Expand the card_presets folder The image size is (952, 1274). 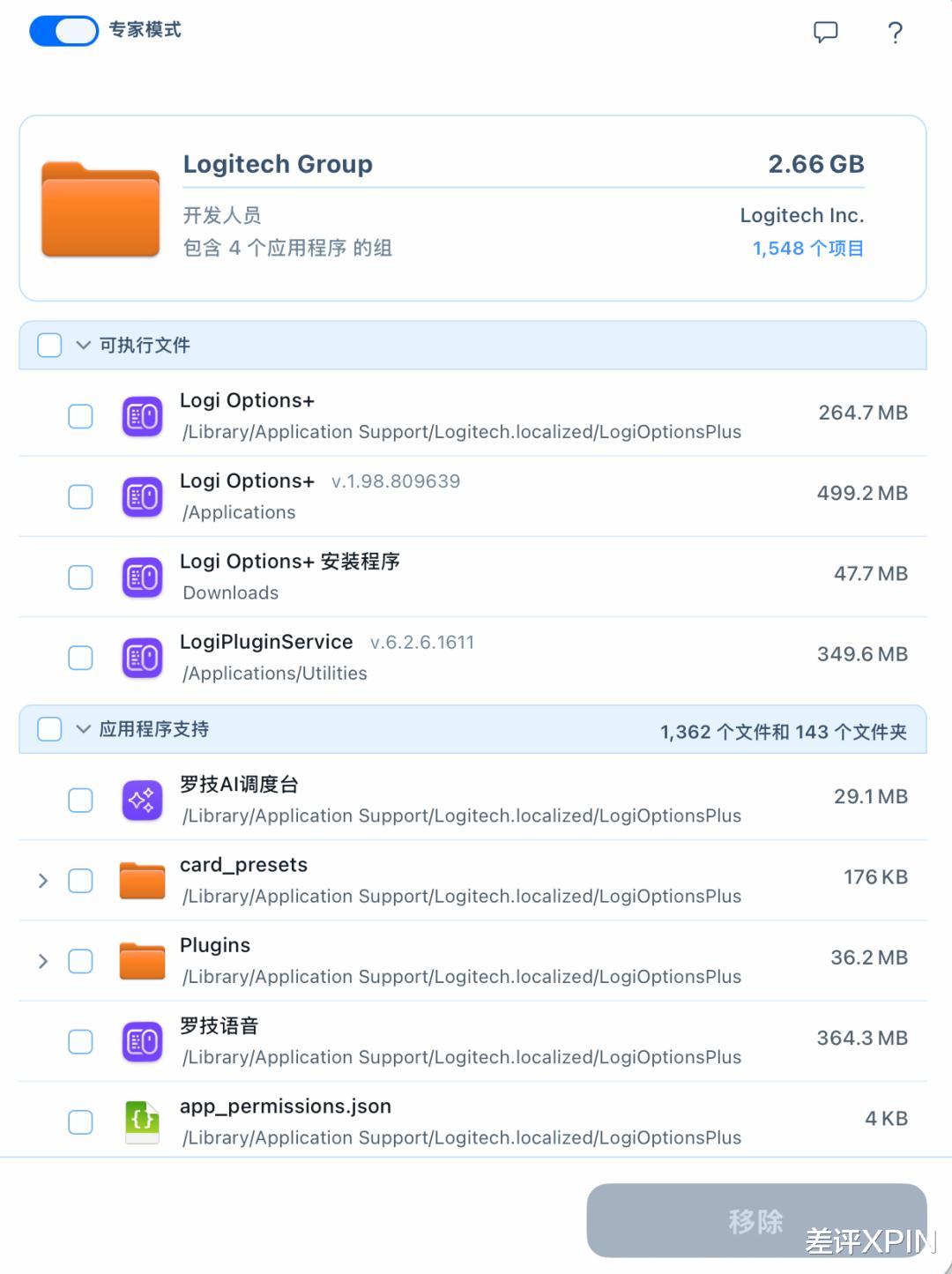click(42, 880)
